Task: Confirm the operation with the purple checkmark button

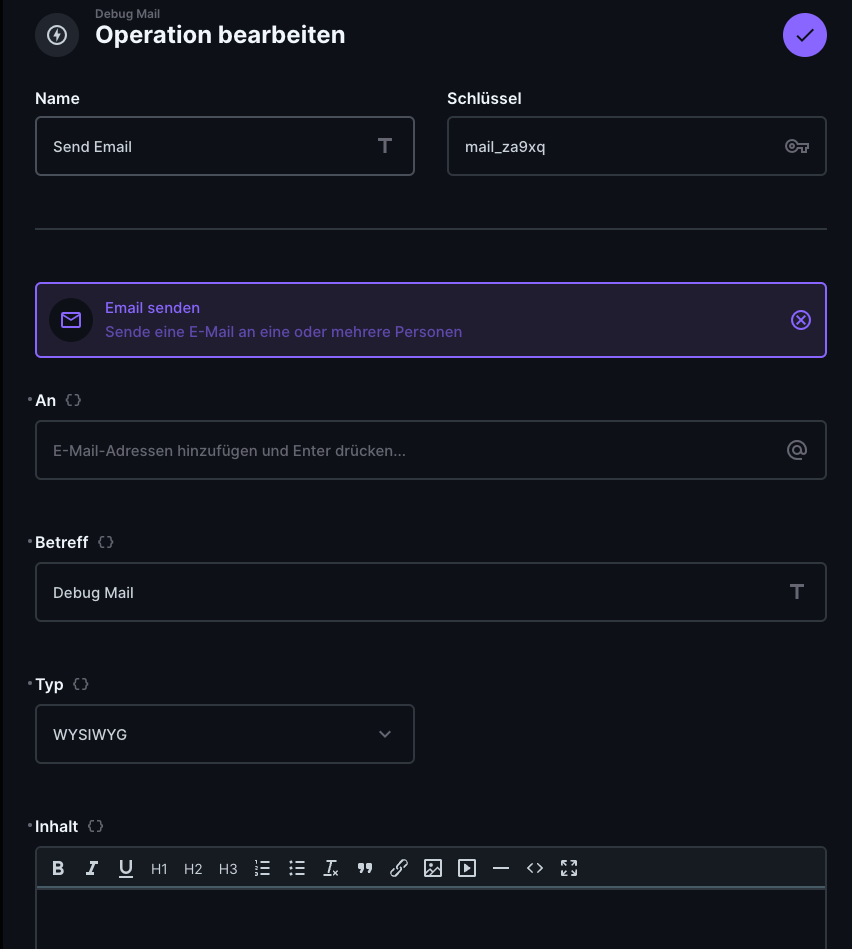Action: (804, 35)
